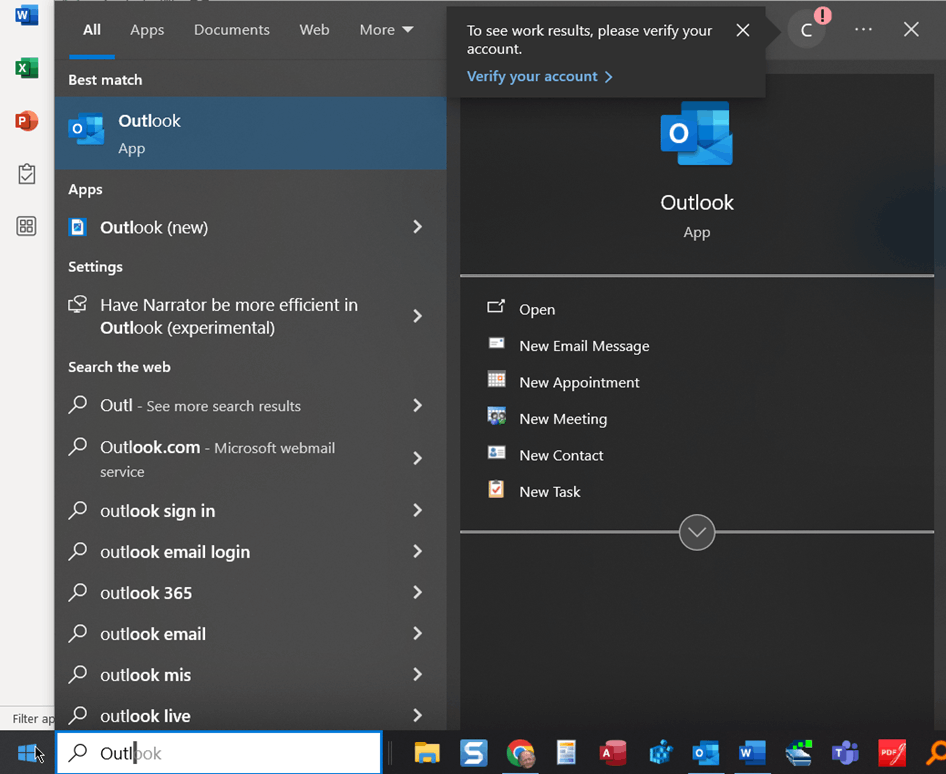Open the scanner app from taskbar
Viewport: 946px width, 774px height.
[799, 753]
